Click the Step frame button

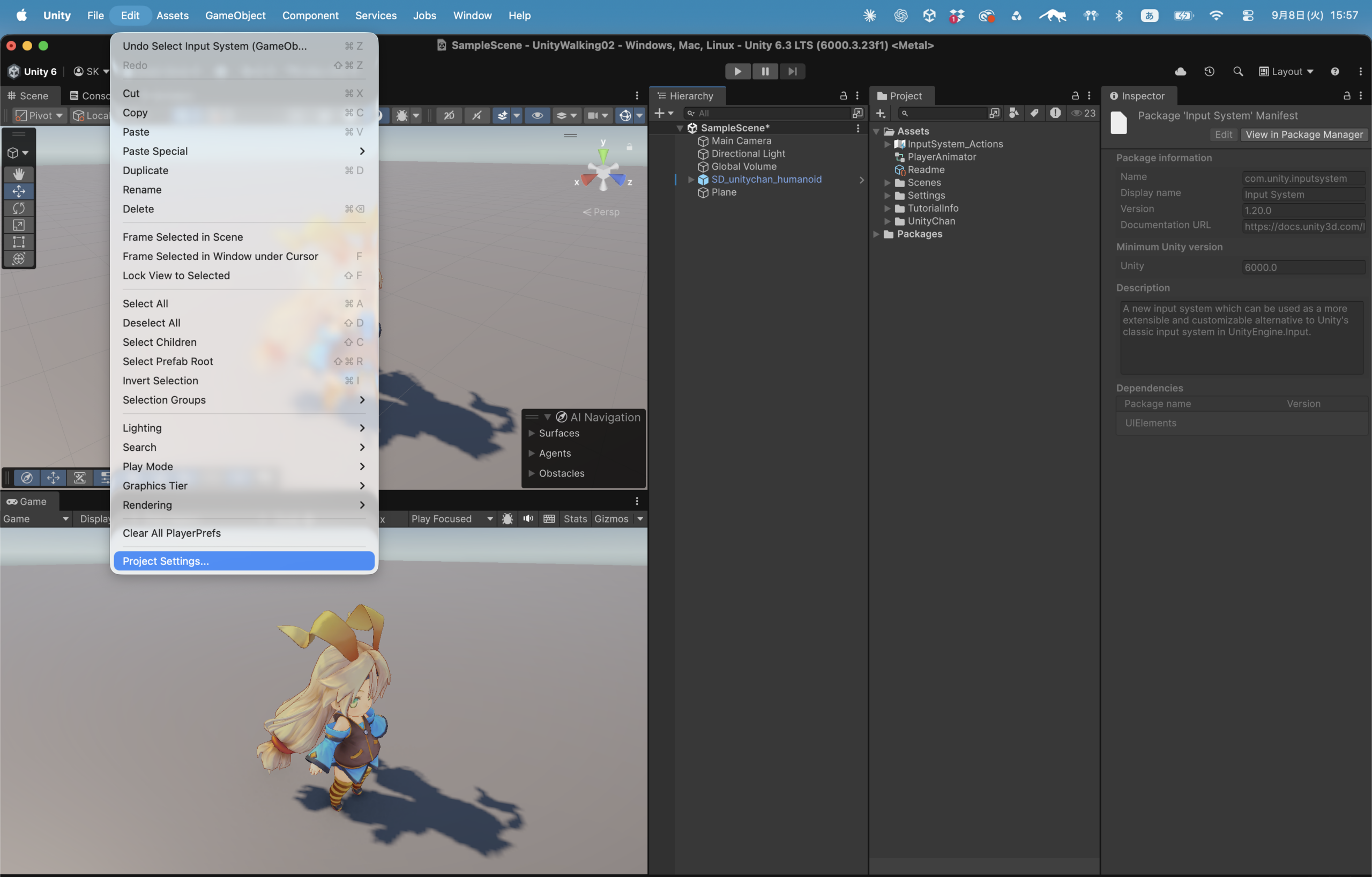pyautogui.click(x=792, y=71)
